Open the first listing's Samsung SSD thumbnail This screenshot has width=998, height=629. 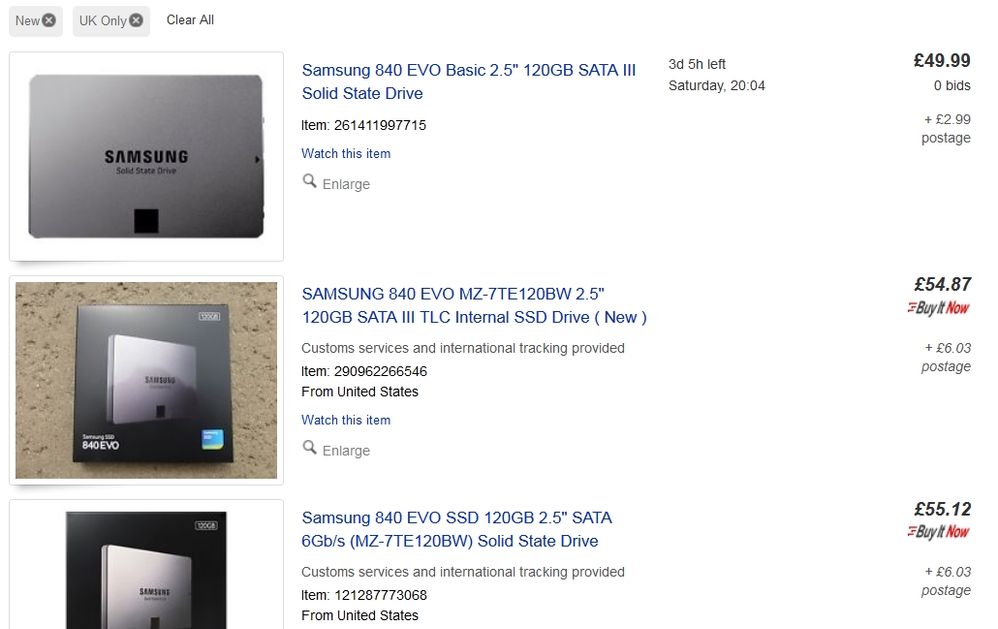[x=146, y=157]
